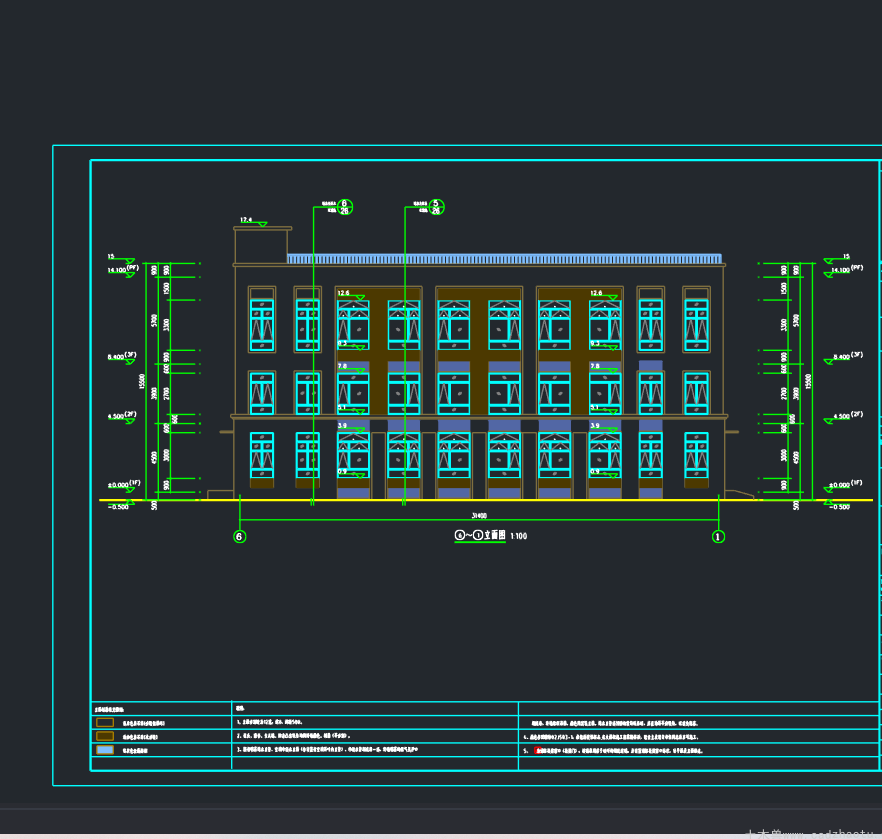The image size is (882, 839).
Task: Select the "31400" overall width dimension
Action: pyautogui.click(x=479, y=515)
